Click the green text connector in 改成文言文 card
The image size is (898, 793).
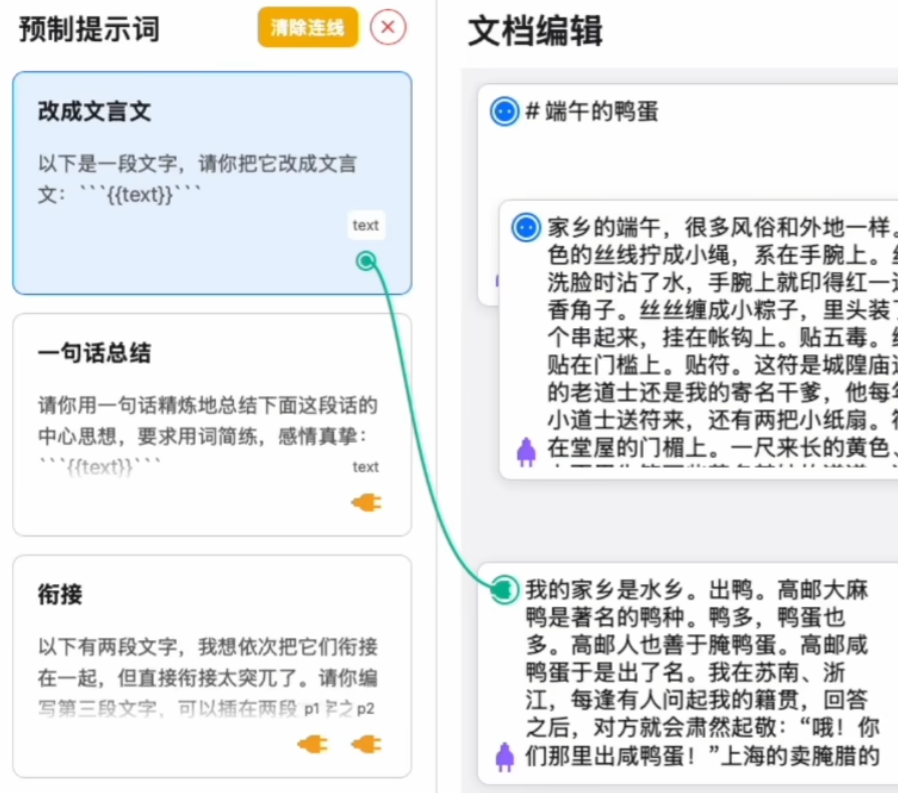(366, 261)
